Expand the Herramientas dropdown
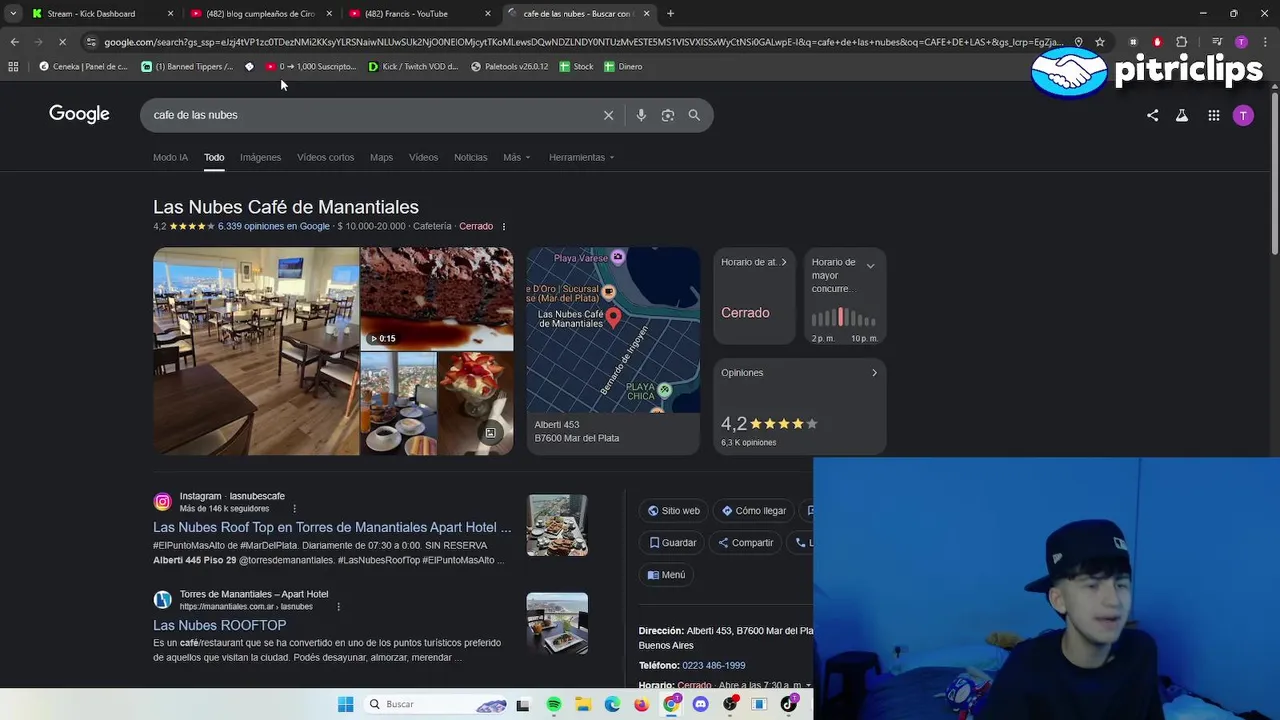 point(581,157)
